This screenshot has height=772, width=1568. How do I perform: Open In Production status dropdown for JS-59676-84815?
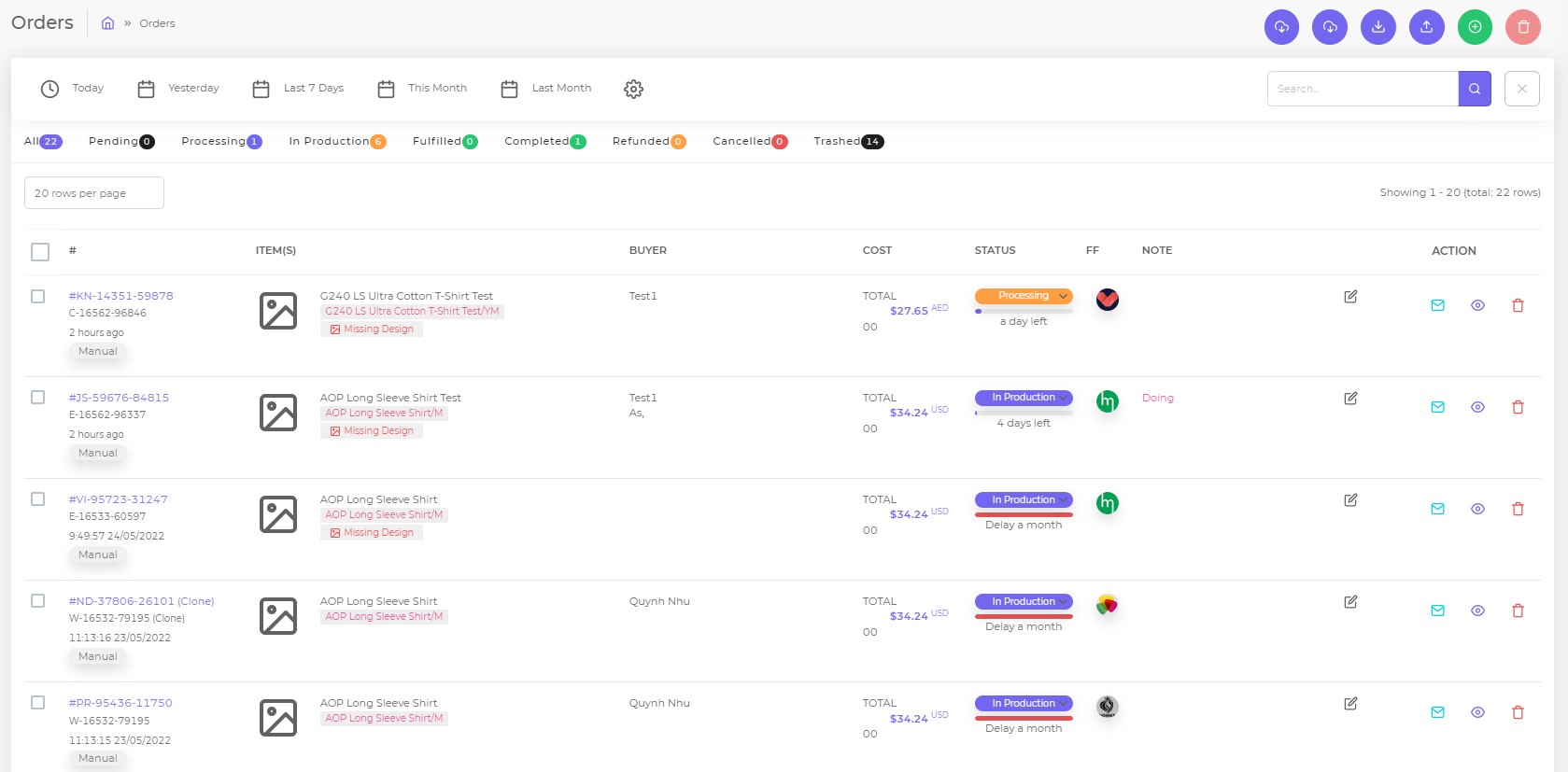coord(1024,398)
